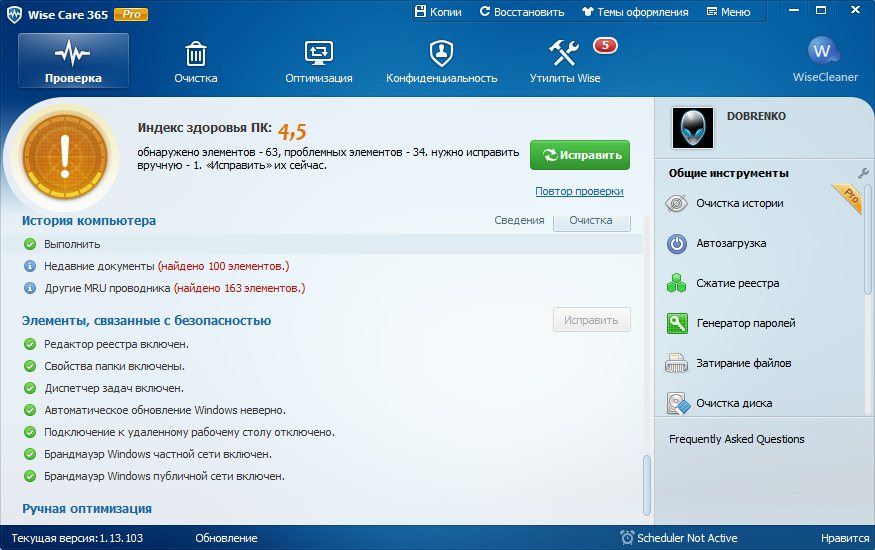Screen dimensions: 875x550
Task: Click Frequently Asked Questions link
Action: tap(737, 439)
